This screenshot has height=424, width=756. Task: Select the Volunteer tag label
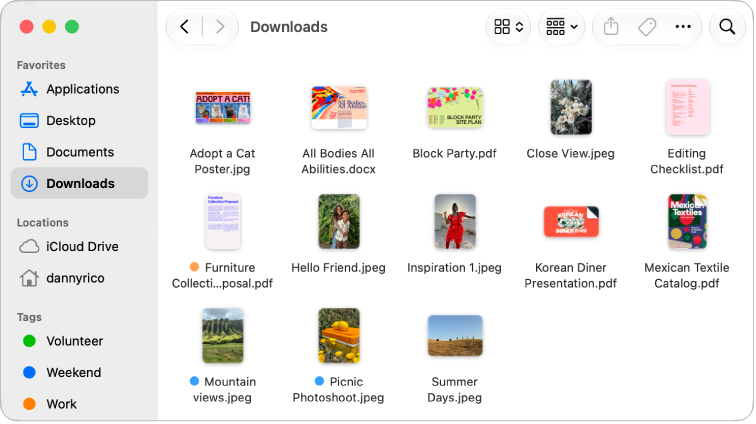click(x=75, y=341)
